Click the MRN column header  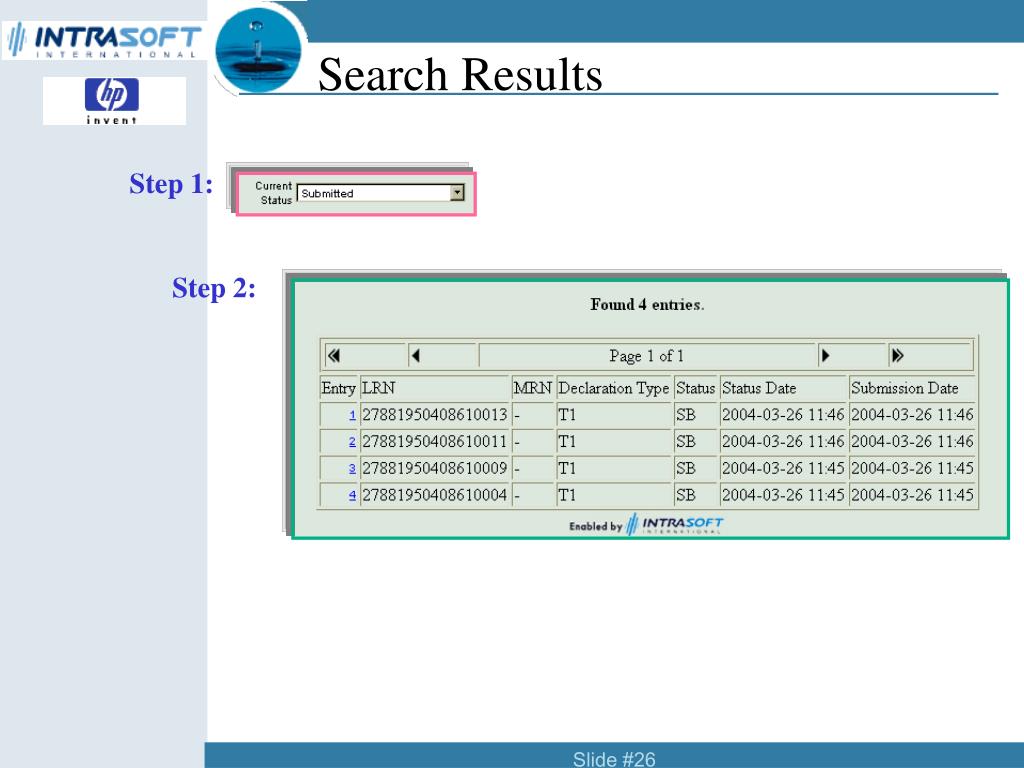(x=533, y=389)
